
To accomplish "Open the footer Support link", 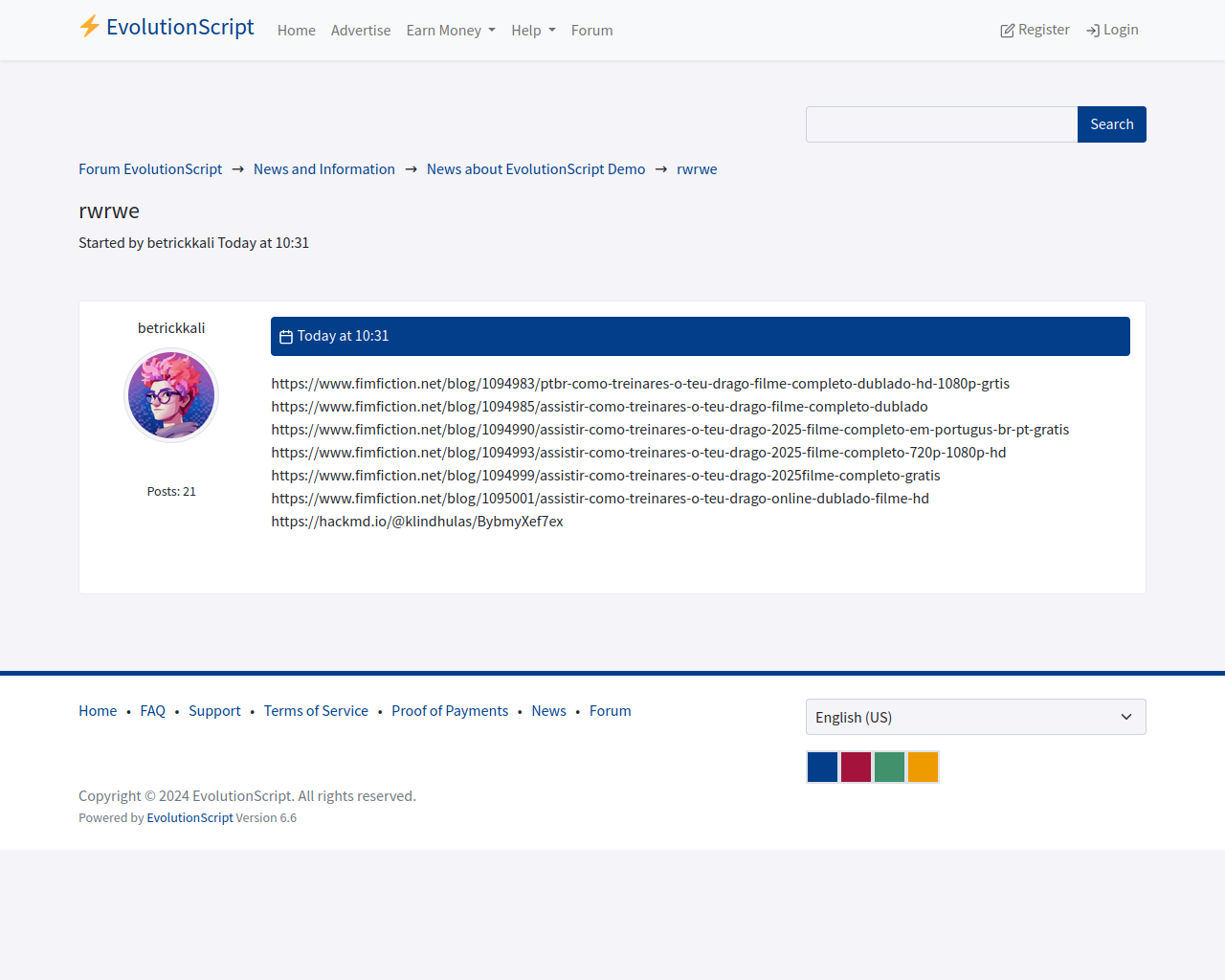I will (214, 711).
